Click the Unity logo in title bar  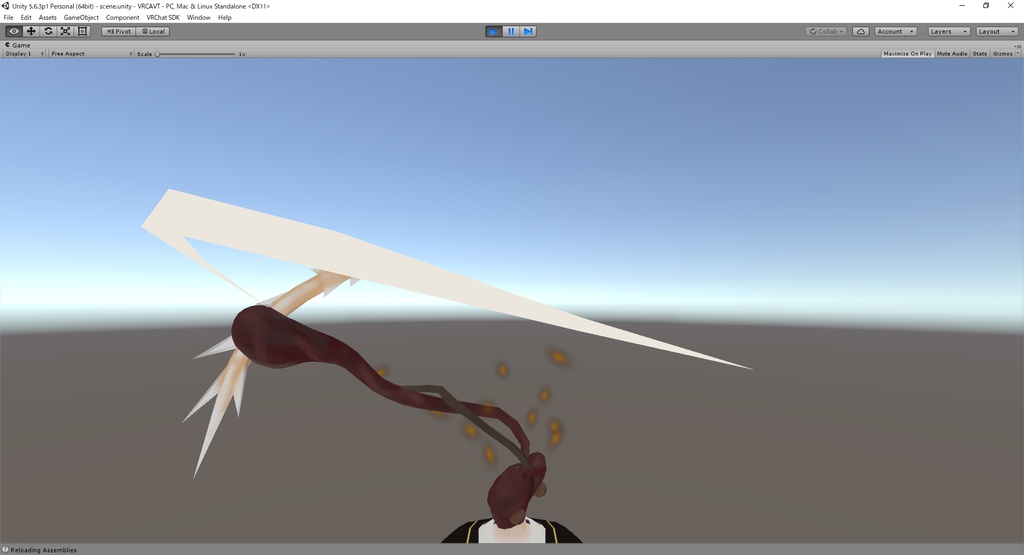pos(6,6)
